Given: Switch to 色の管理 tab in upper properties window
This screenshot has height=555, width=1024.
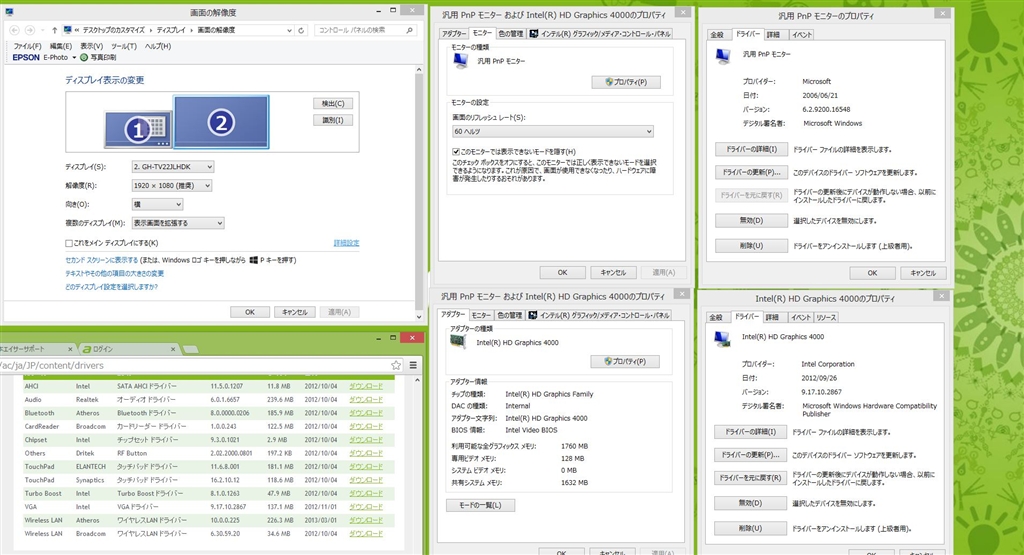Looking at the screenshot, I should point(510,33).
